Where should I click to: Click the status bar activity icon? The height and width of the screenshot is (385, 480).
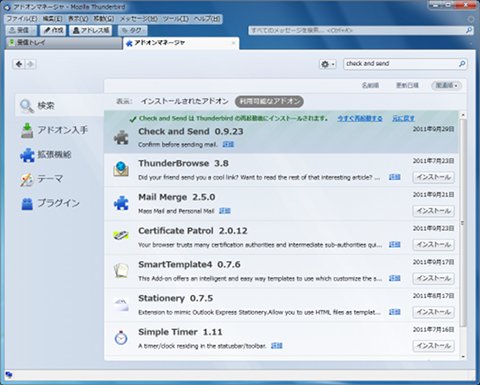click(9, 375)
